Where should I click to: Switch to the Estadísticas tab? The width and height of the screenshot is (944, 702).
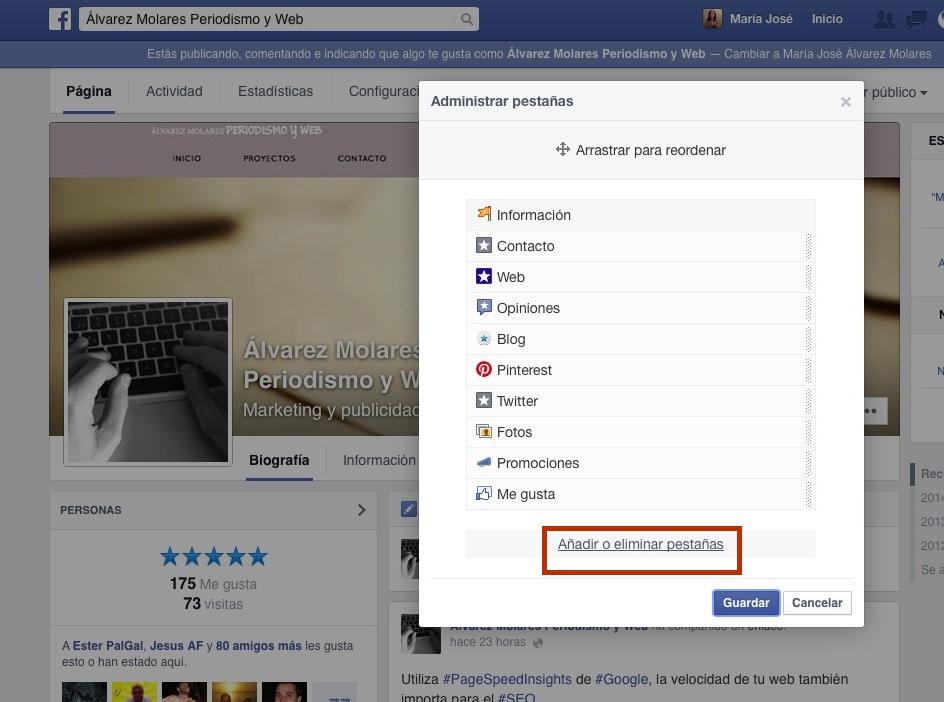(275, 92)
